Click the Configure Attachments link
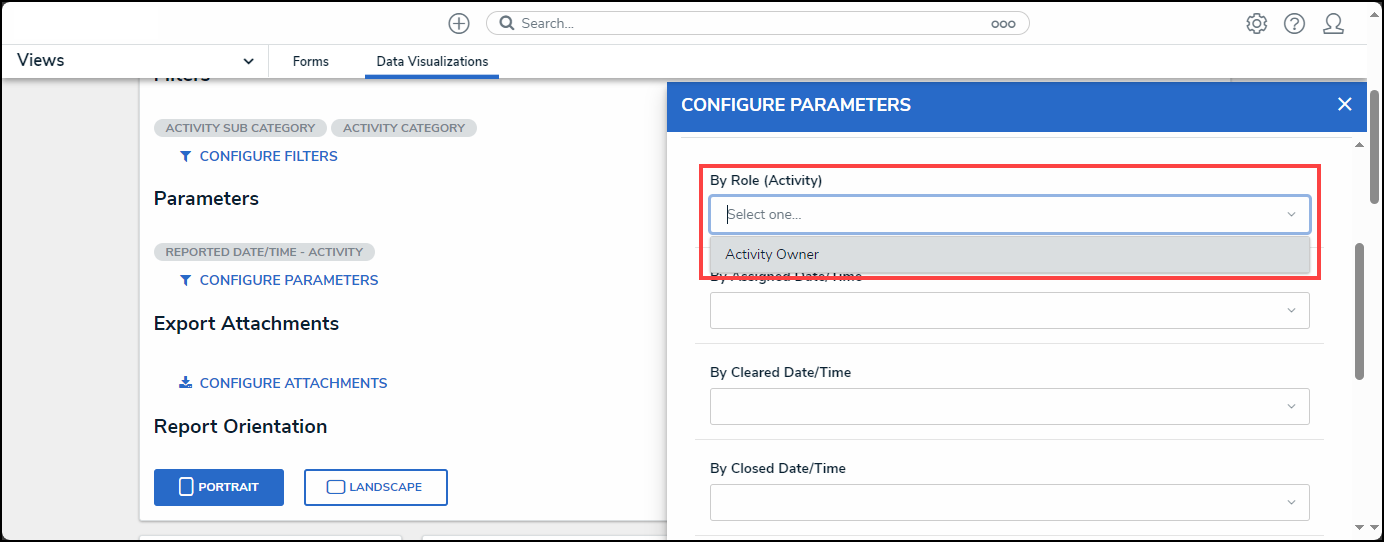1384x542 pixels. point(293,383)
